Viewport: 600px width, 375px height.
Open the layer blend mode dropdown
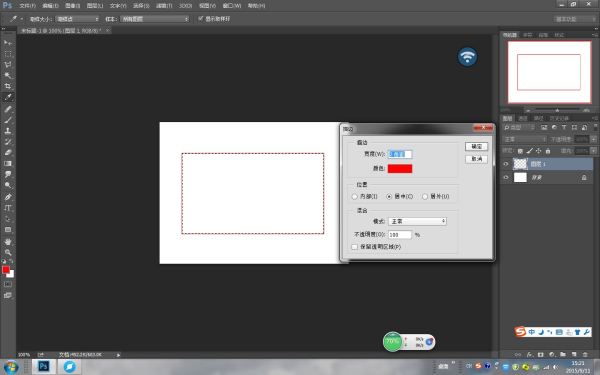[x=524, y=139]
